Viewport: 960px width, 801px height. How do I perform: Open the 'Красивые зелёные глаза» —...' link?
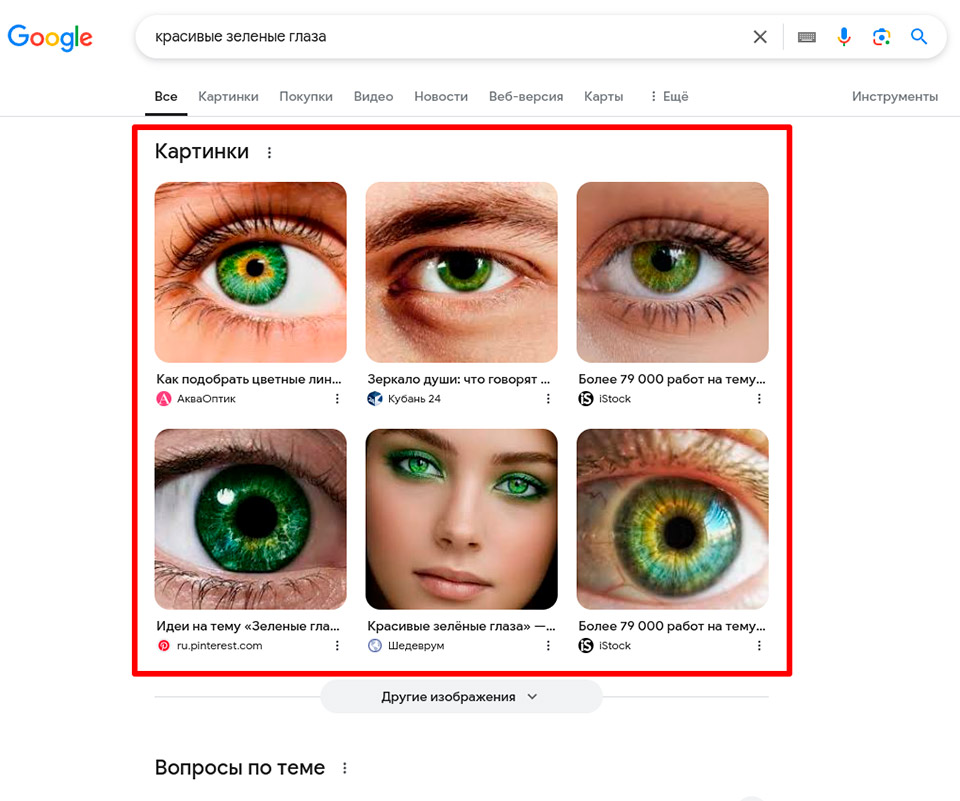(x=461, y=626)
